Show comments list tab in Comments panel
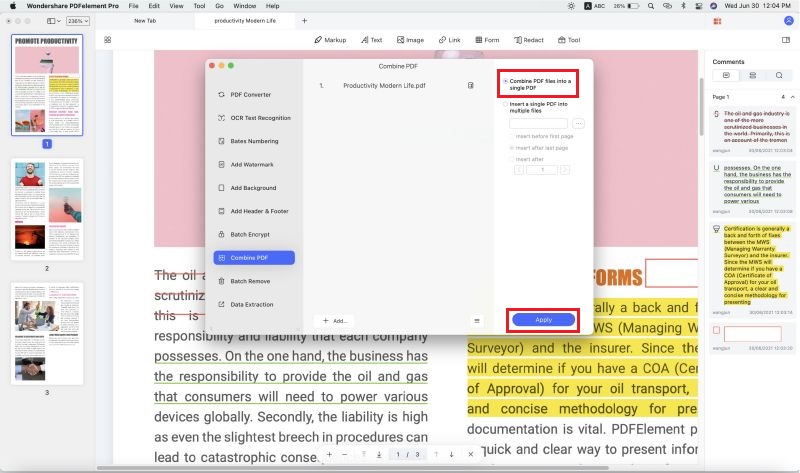The height and width of the screenshot is (473, 800). tap(726, 76)
